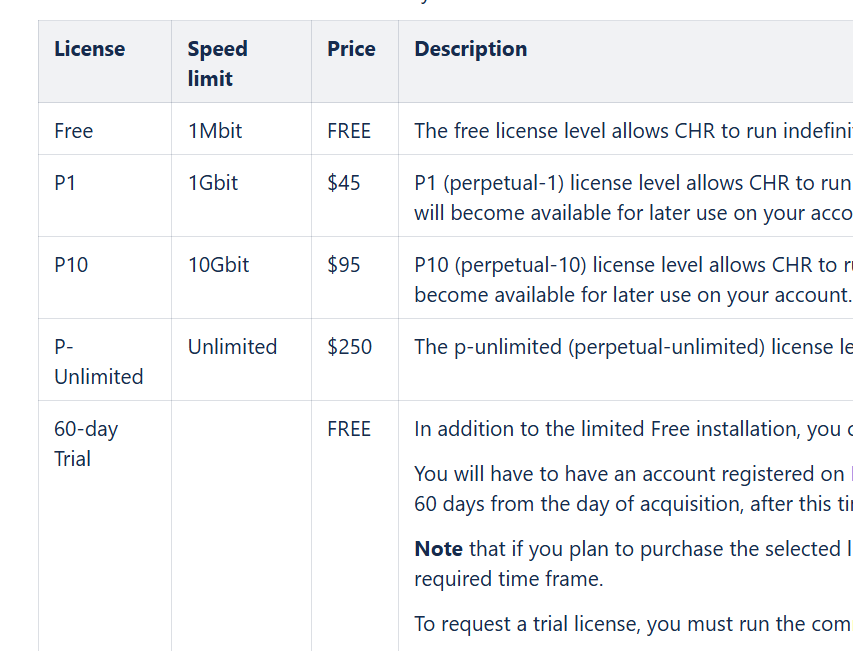
Task: Click the Speed limit column header
Action: pyautogui.click(x=217, y=63)
